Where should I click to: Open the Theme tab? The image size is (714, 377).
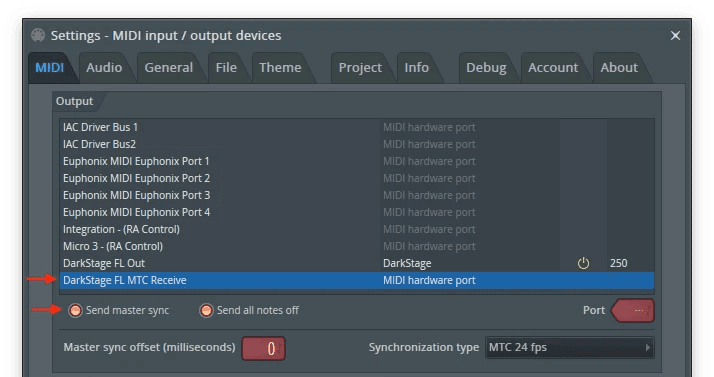(280, 68)
